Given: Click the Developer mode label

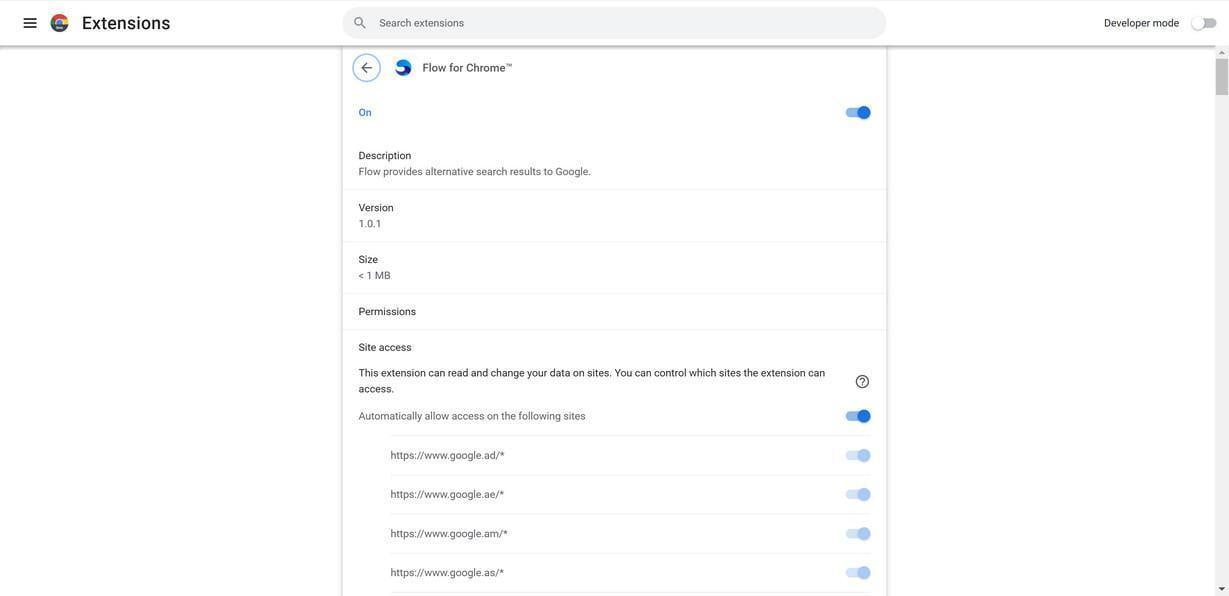Looking at the screenshot, I should [1141, 23].
